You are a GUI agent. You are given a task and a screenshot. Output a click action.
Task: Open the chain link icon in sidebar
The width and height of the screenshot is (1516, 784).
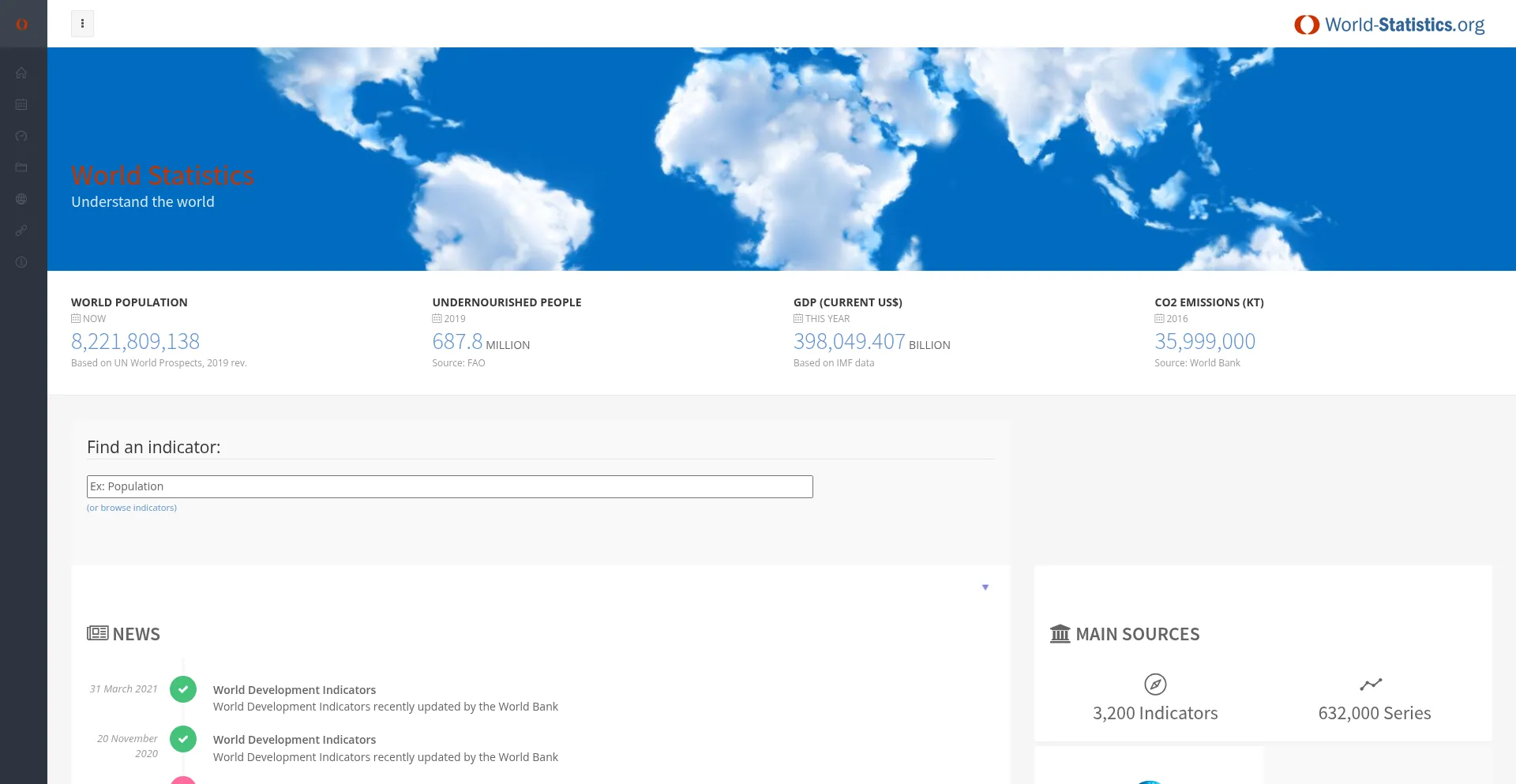coord(21,231)
